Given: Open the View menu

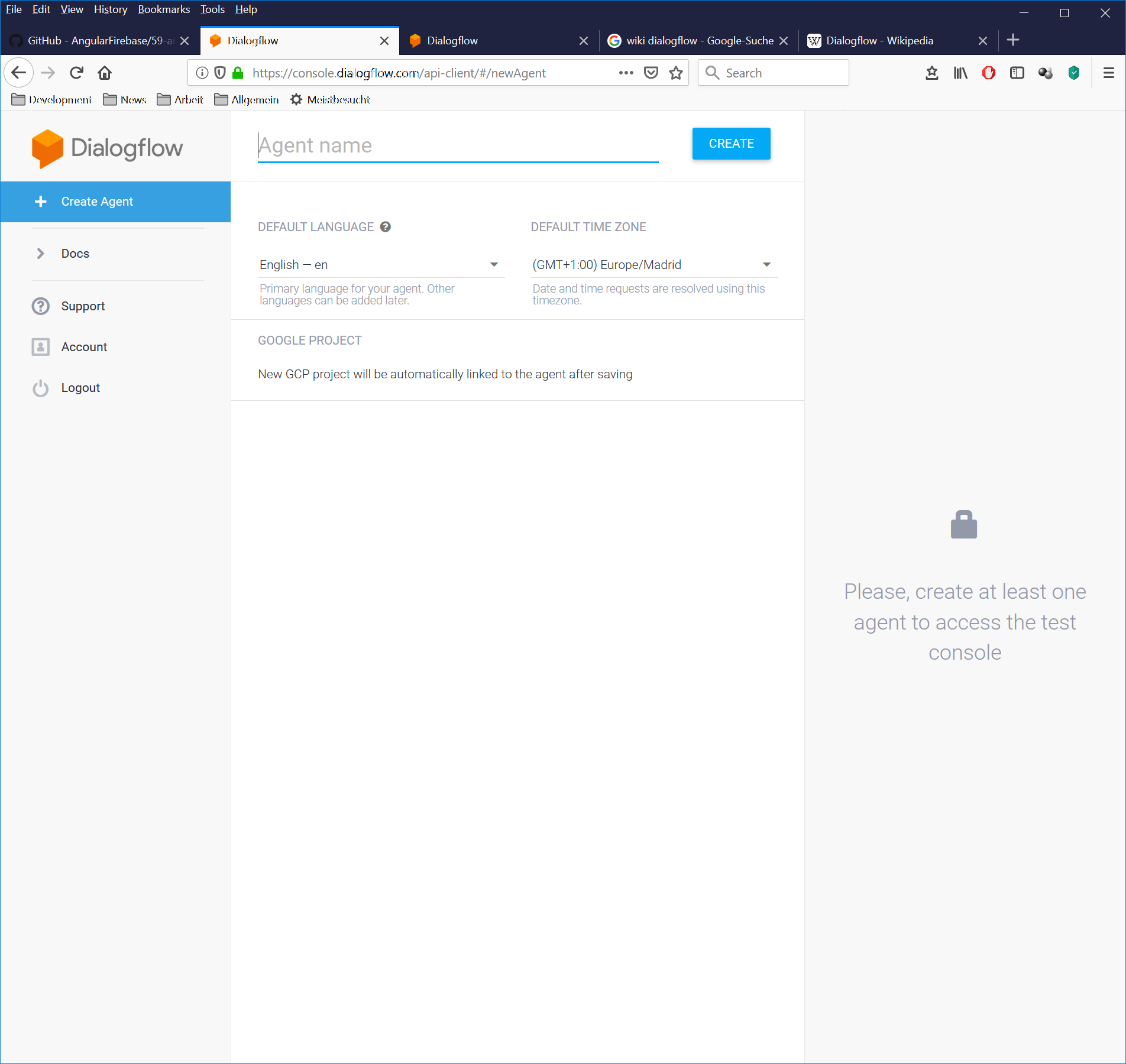Looking at the screenshot, I should tap(72, 9).
